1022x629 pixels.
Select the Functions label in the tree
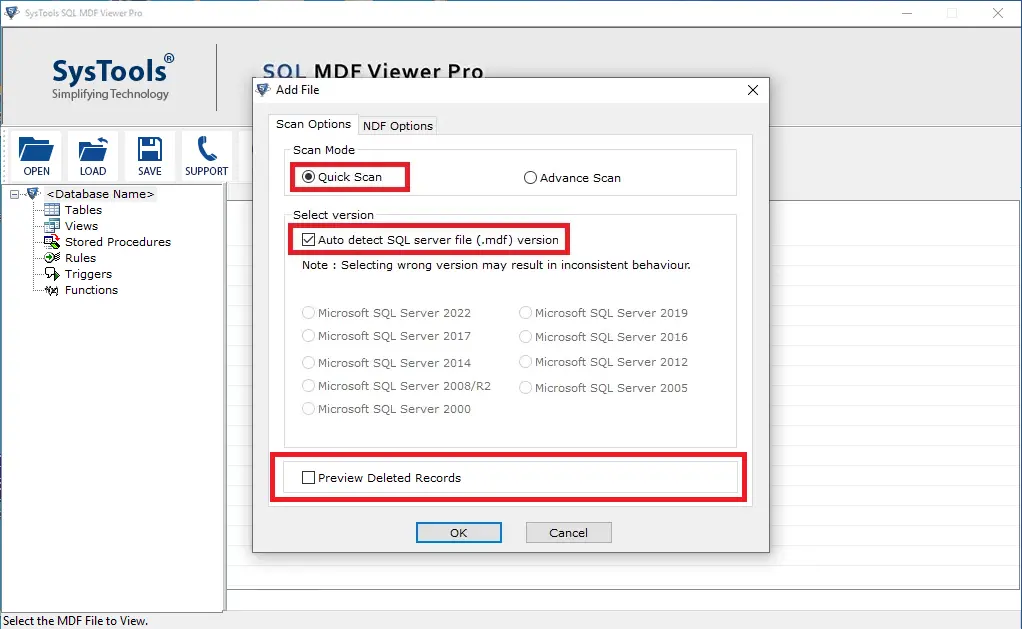[91, 290]
